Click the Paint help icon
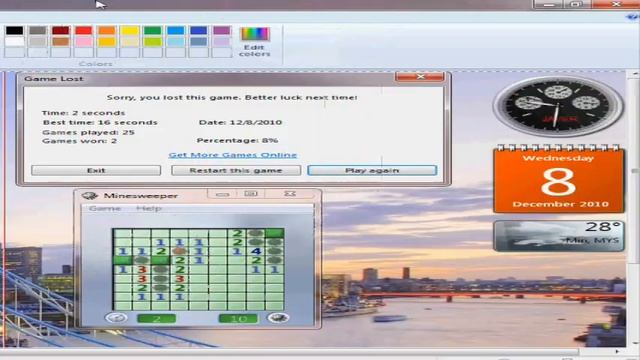Viewport: 640px width, 360px height. [x=633, y=17]
